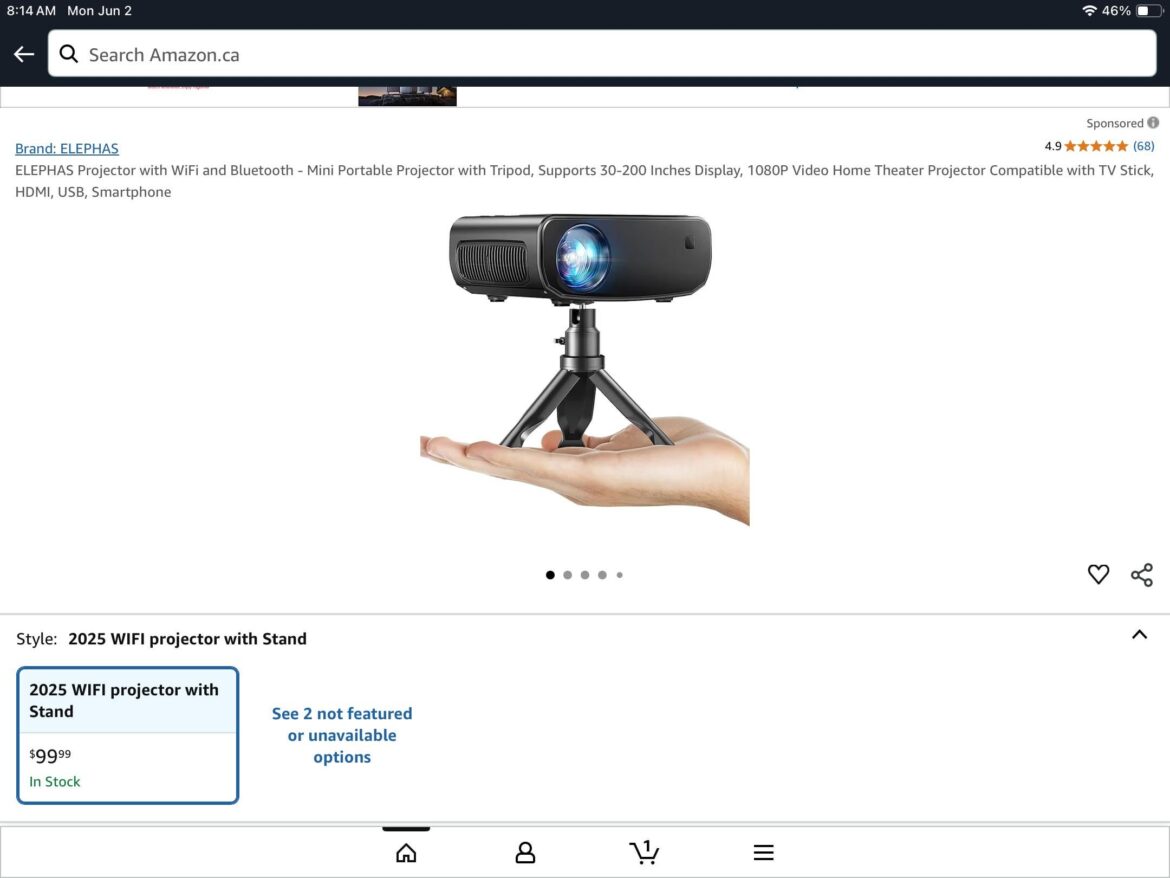Screen dimensions: 1170x878
Task: Select the 2025 WIFI projector with Stand style
Action: (127, 735)
